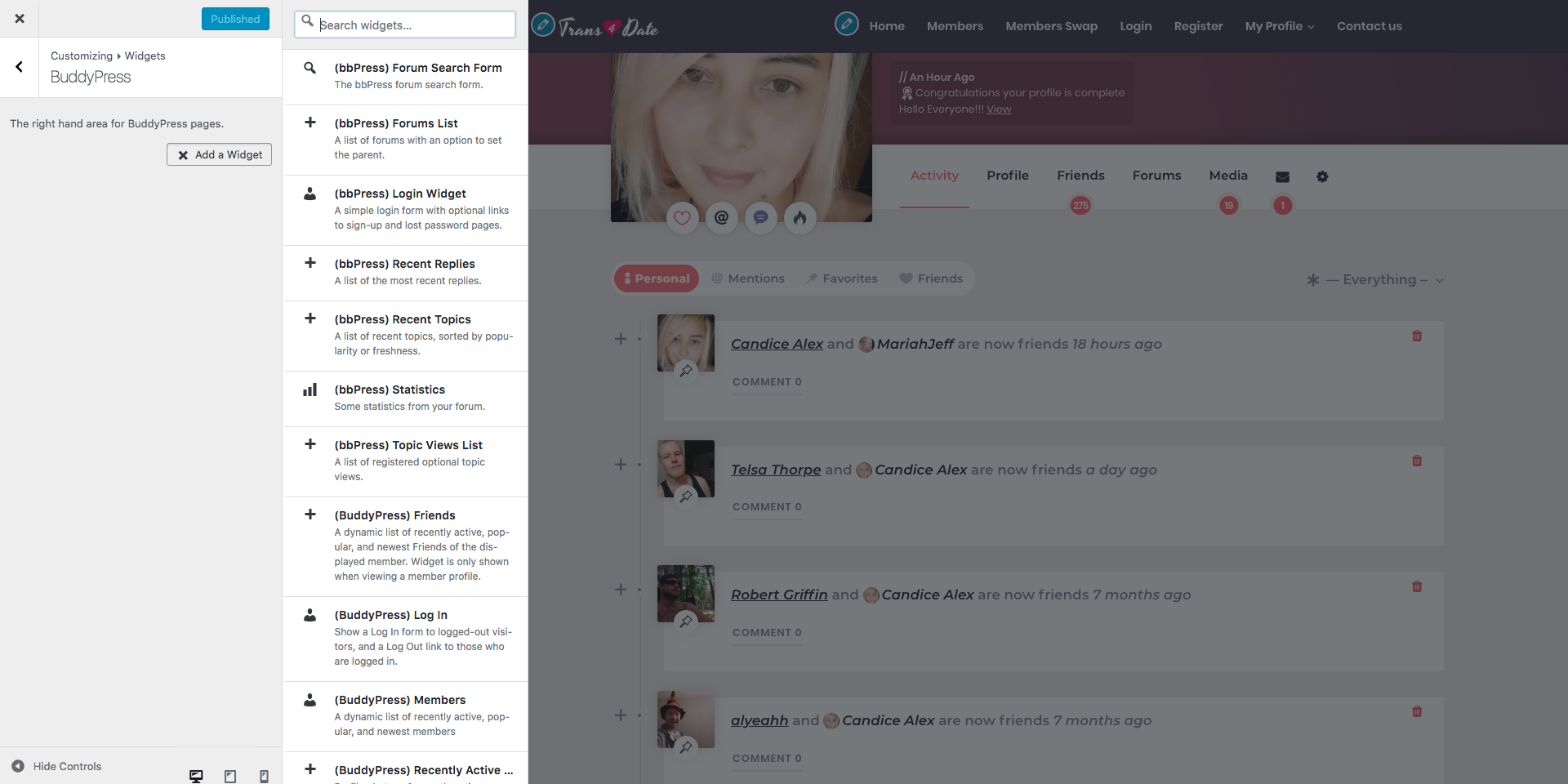
Task: Click the heart icon under the profile photo
Action: [682, 217]
